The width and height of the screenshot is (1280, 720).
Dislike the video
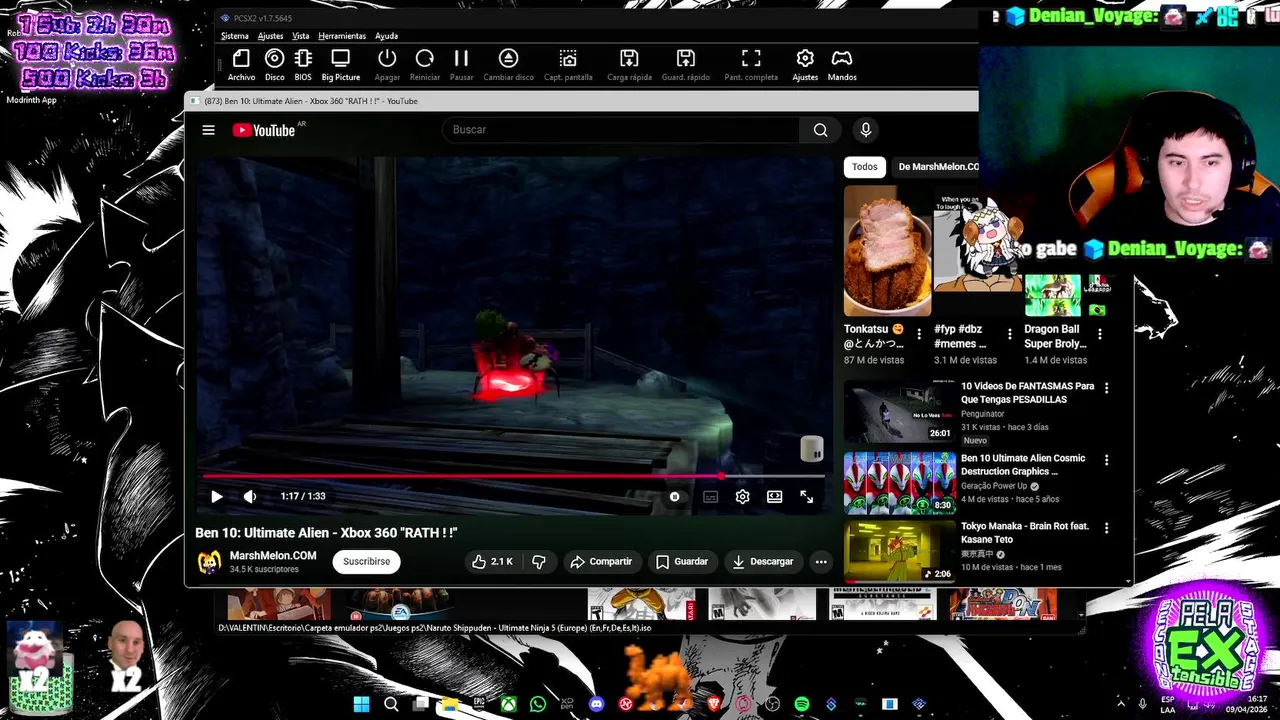539,562
